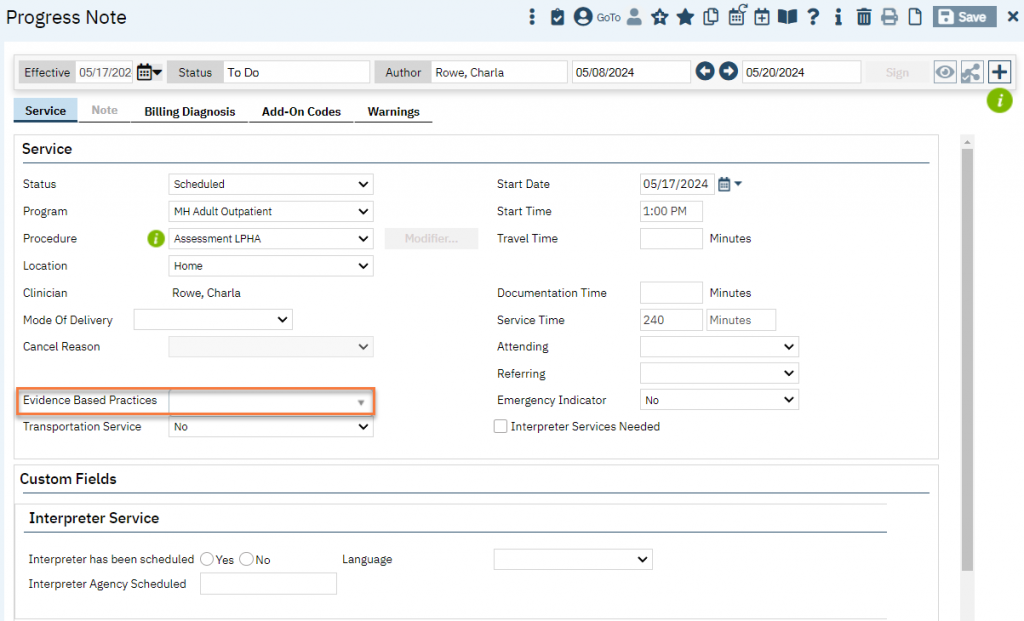This screenshot has height=621, width=1024.
Task: Select Yes for Interpreter has been scheduled
Action: pos(207,559)
